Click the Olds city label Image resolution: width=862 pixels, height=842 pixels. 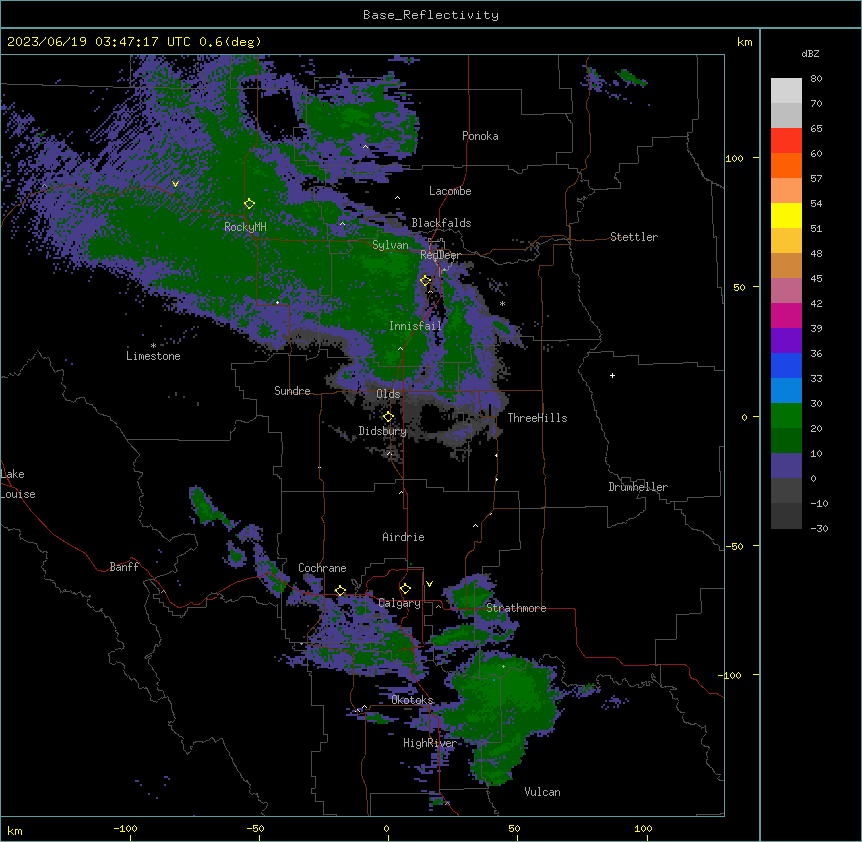[x=388, y=394]
